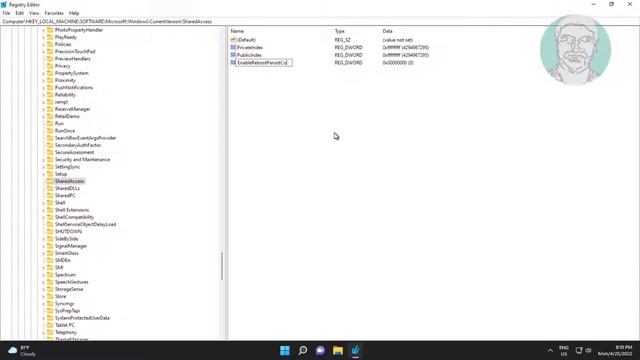Click the Run folder icon
This screenshot has width=640, height=360.
tap(50, 123)
